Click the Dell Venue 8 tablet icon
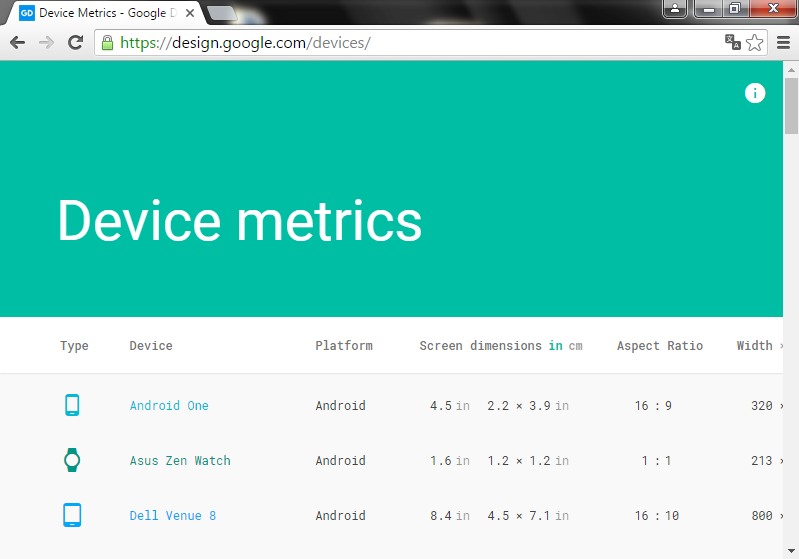The width and height of the screenshot is (799, 559). [72, 515]
